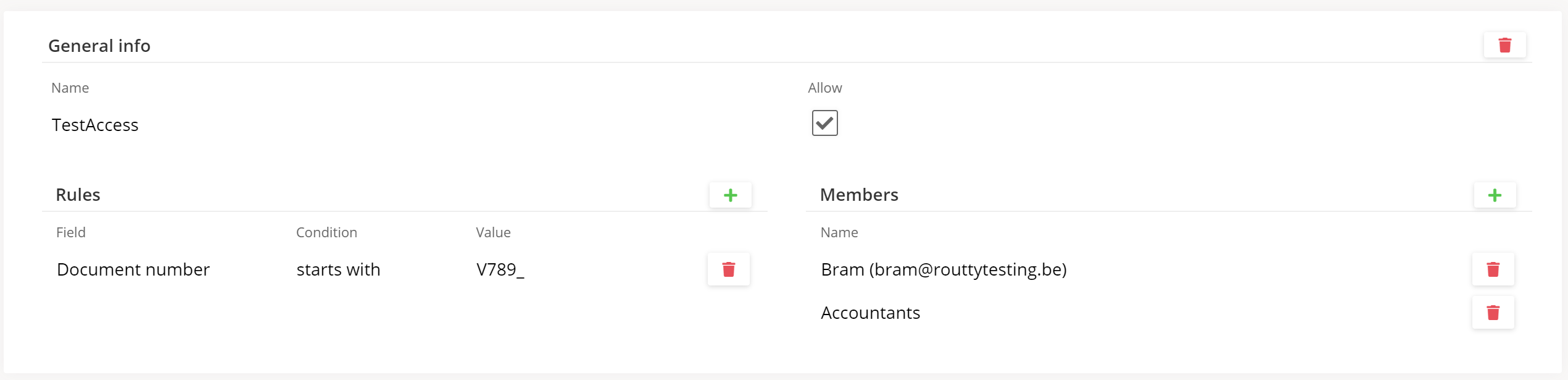The width and height of the screenshot is (1568, 380).
Task: Click the Condition column header
Action: [326, 232]
